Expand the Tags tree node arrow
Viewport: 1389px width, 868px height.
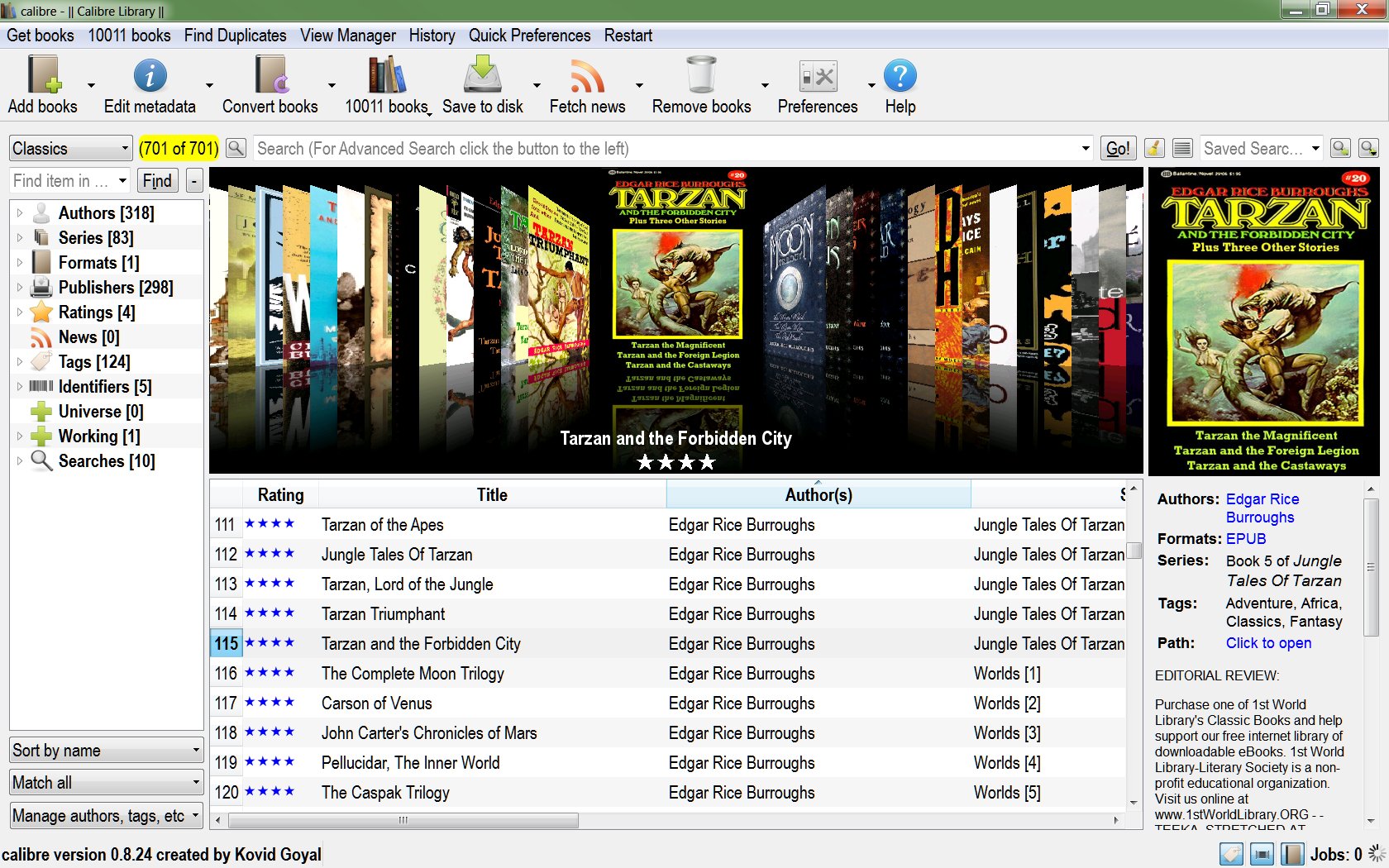coord(20,361)
